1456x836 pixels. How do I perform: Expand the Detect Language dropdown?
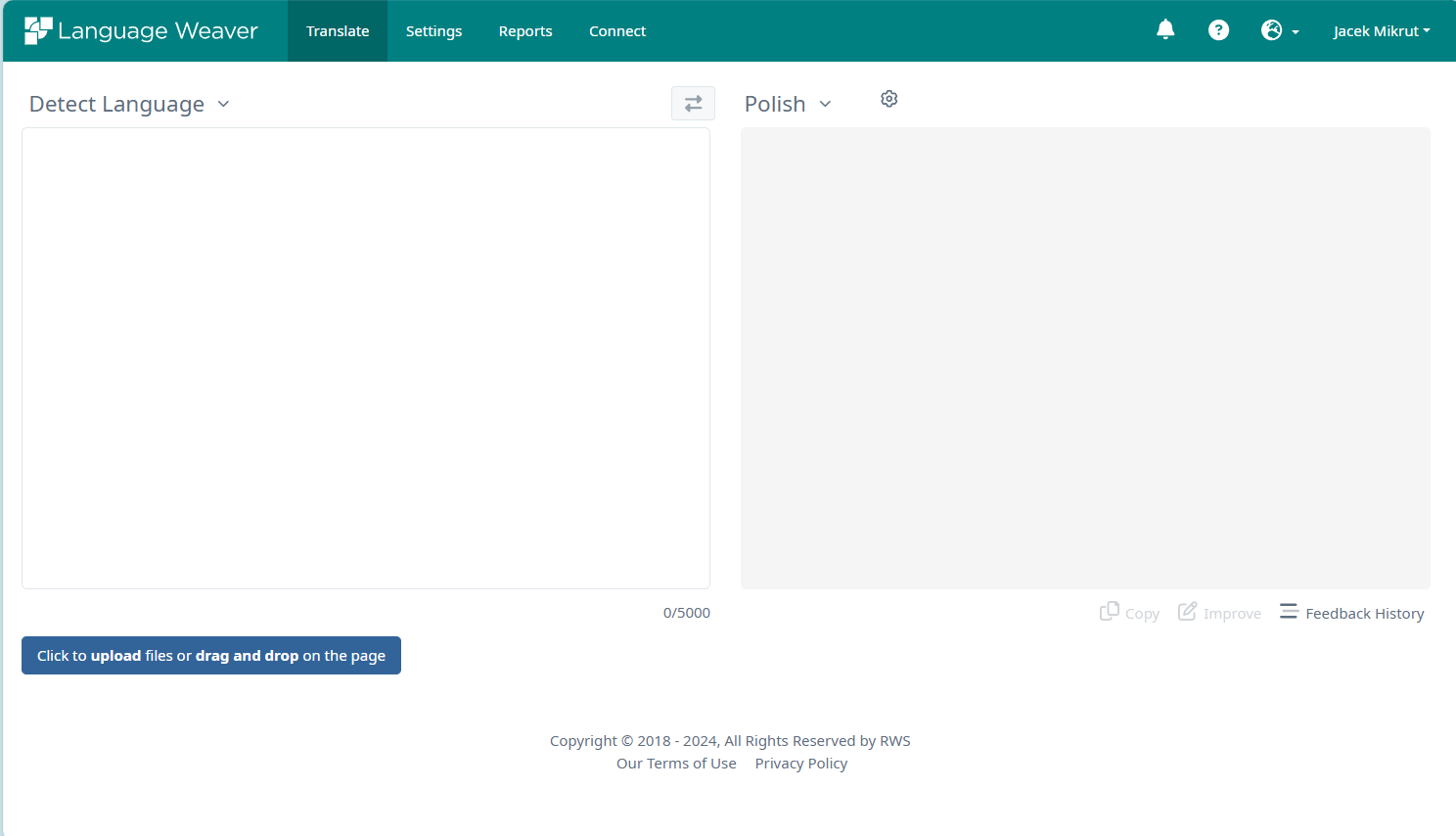[x=129, y=104]
